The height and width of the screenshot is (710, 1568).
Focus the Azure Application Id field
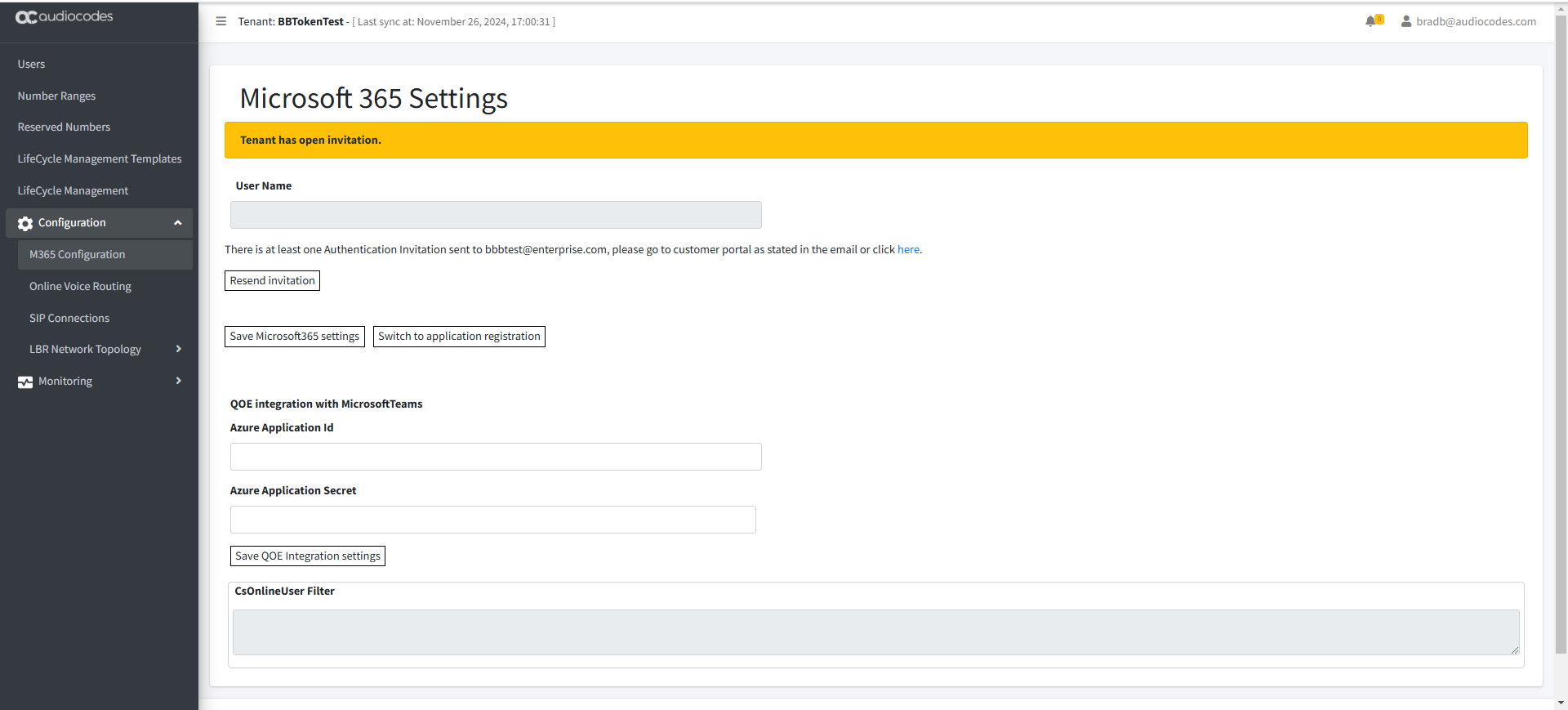(496, 457)
